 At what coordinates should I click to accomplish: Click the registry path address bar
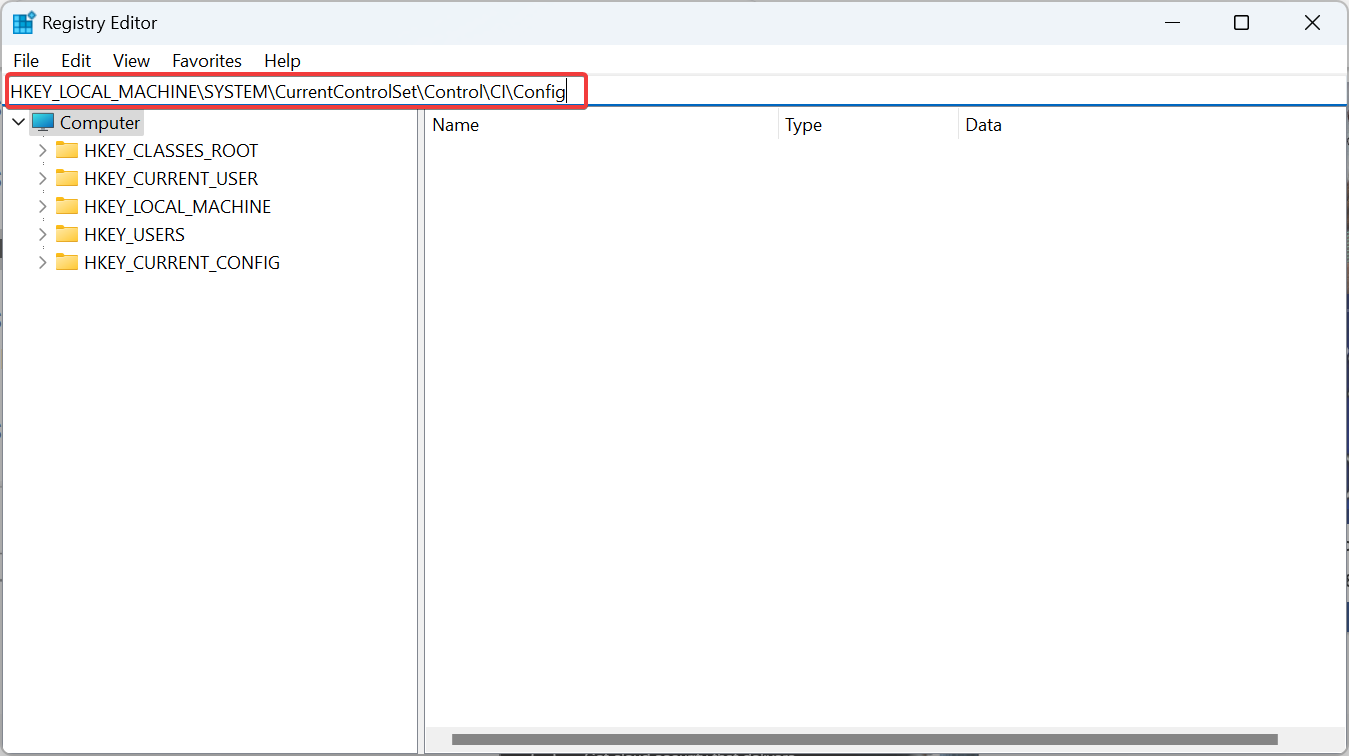pos(676,92)
